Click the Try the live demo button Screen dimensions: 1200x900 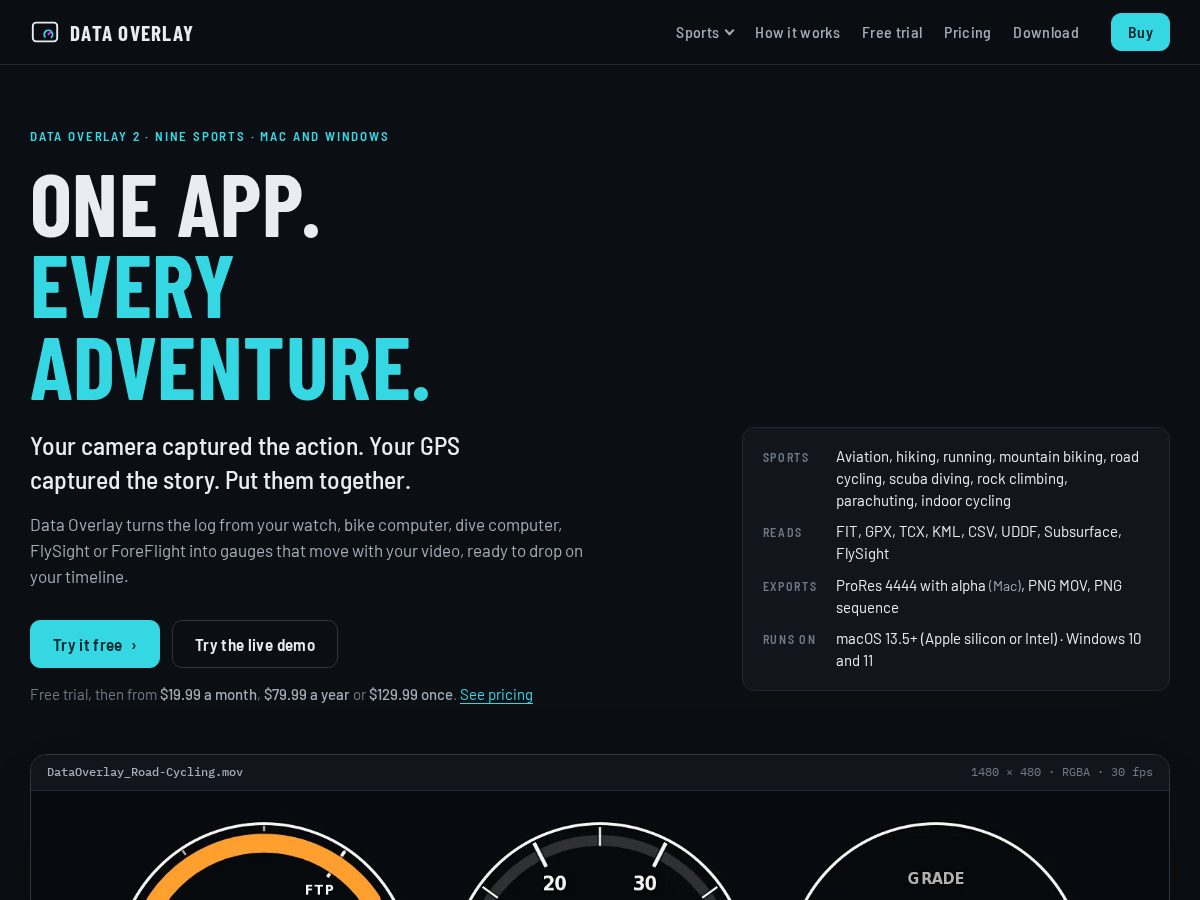coord(255,644)
